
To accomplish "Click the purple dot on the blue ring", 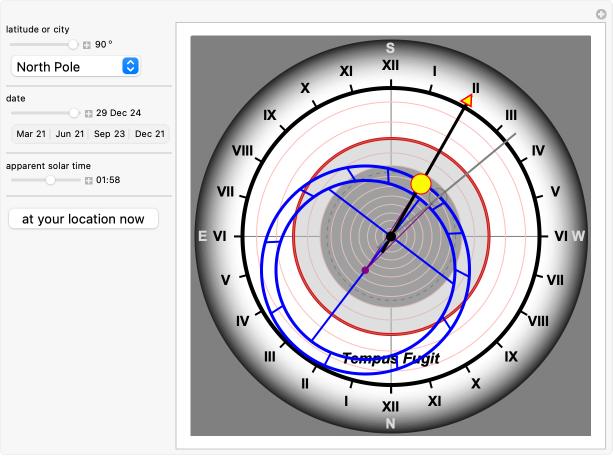I will 365,270.
